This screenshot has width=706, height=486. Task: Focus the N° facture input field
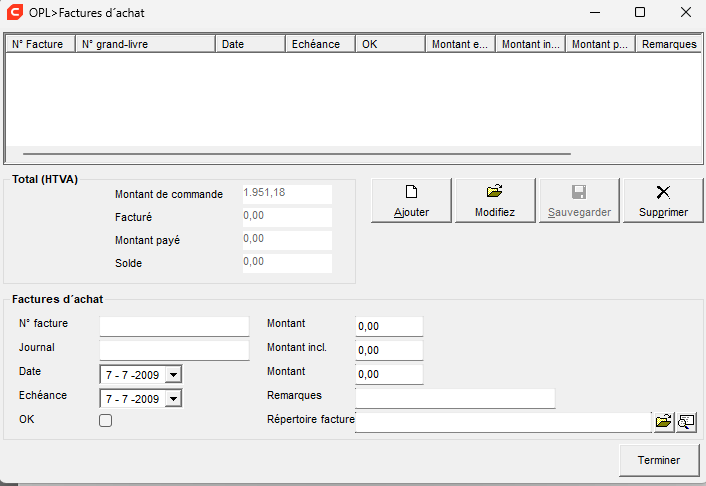174,326
